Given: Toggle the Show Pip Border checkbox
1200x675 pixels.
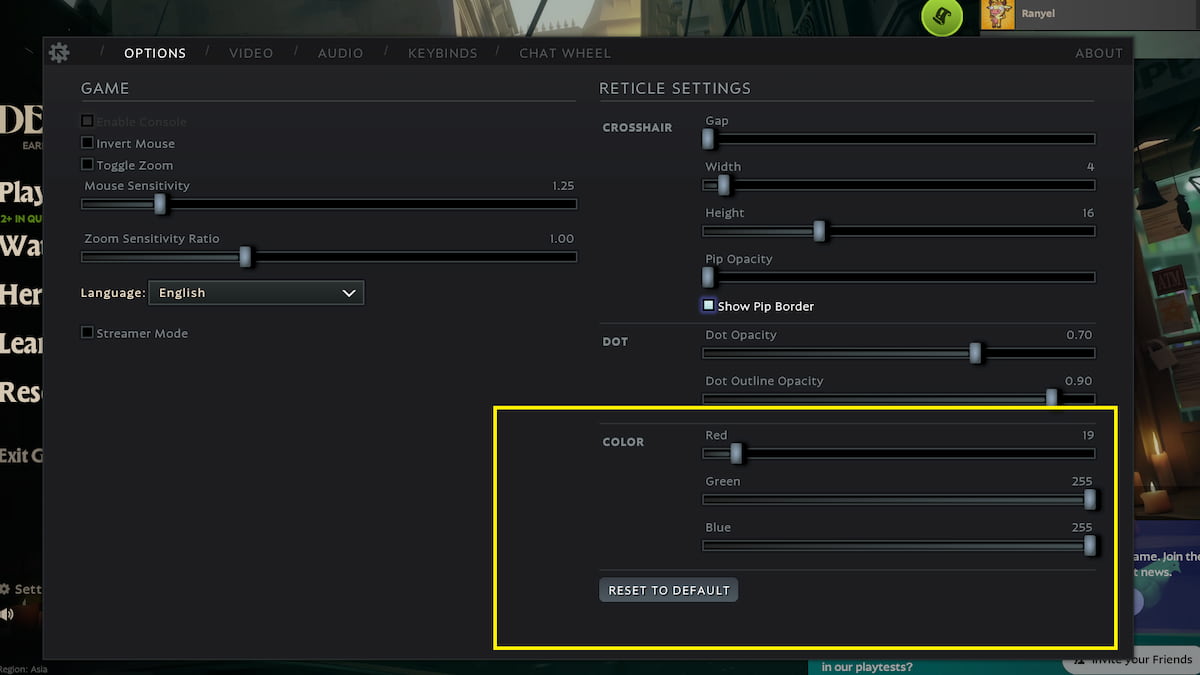Looking at the screenshot, I should (x=708, y=305).
